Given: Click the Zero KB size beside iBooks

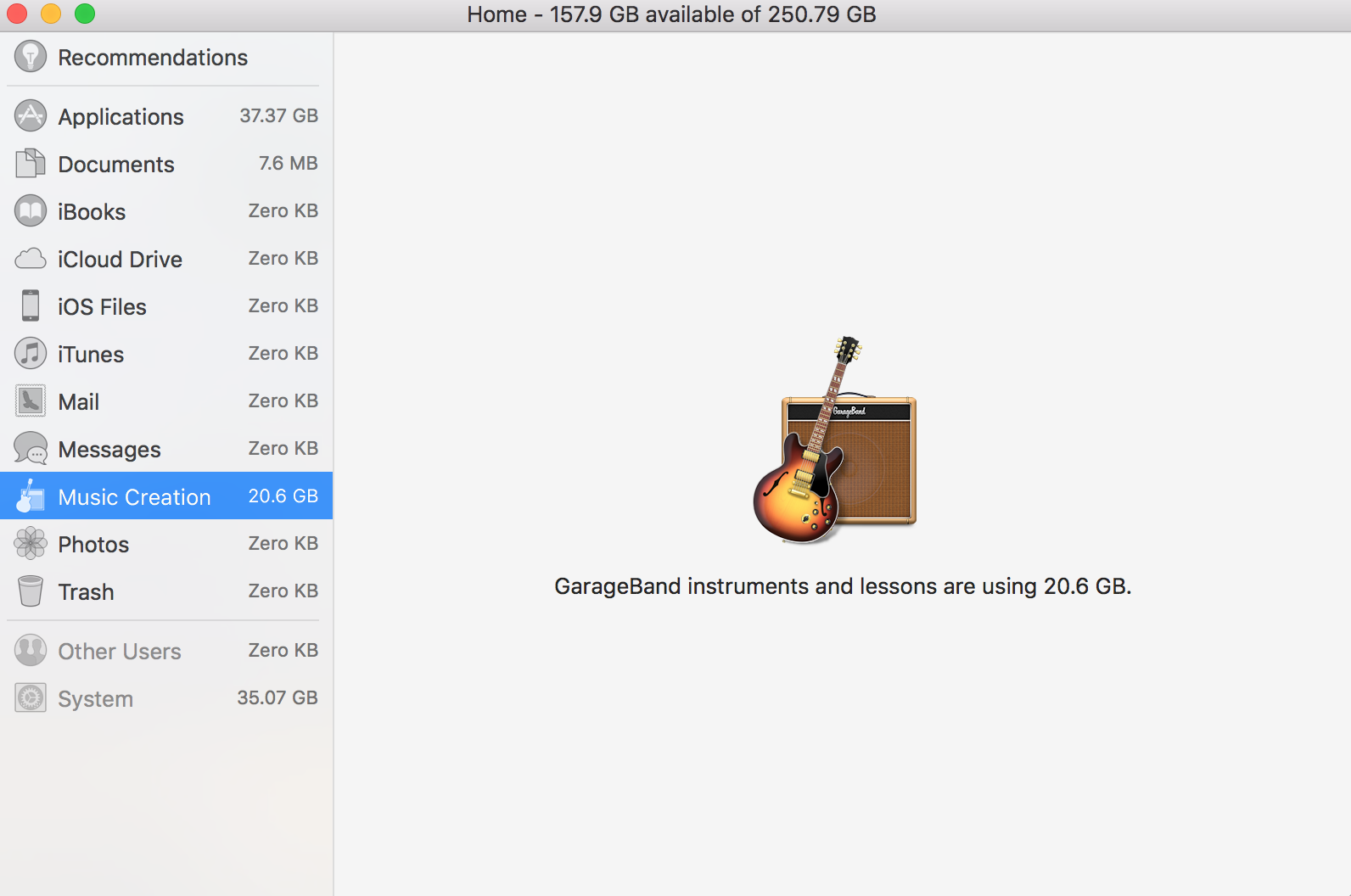Looking at the screenshot, I should pos(283,210).
